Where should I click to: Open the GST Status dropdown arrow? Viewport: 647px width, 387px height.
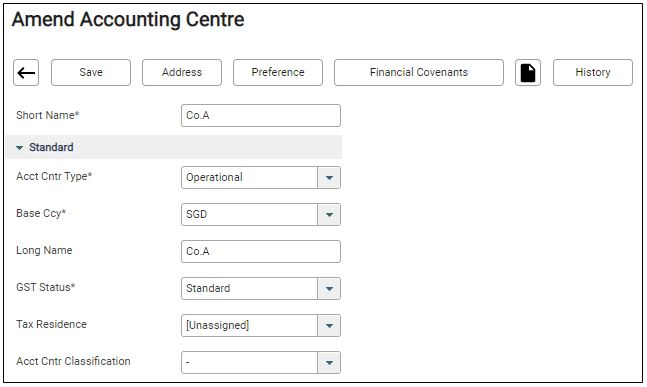[329, 288]
